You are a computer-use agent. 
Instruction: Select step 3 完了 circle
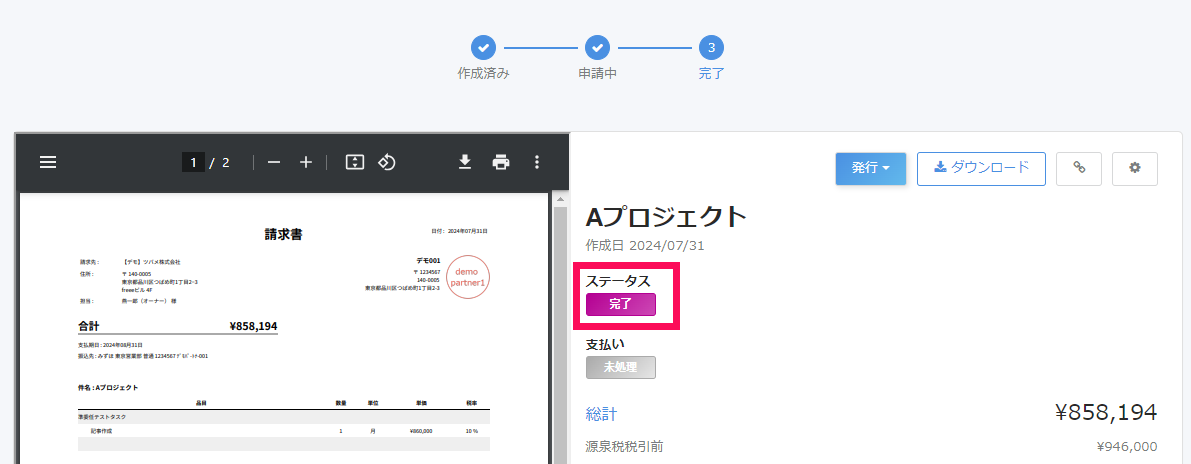pyautogui.click(x=711, y=48)
